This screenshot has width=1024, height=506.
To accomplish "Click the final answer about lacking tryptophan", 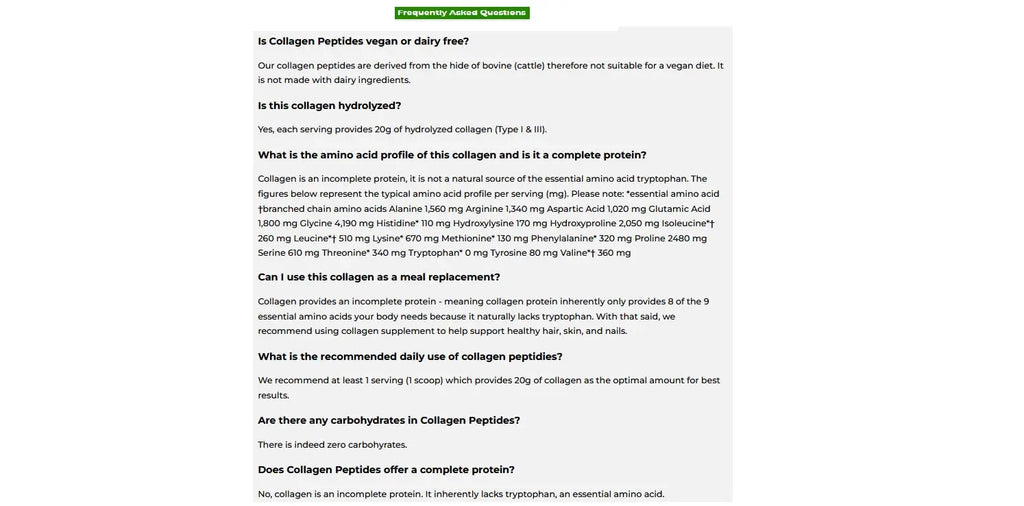I will pyautogui.click(x=461, y=494).
